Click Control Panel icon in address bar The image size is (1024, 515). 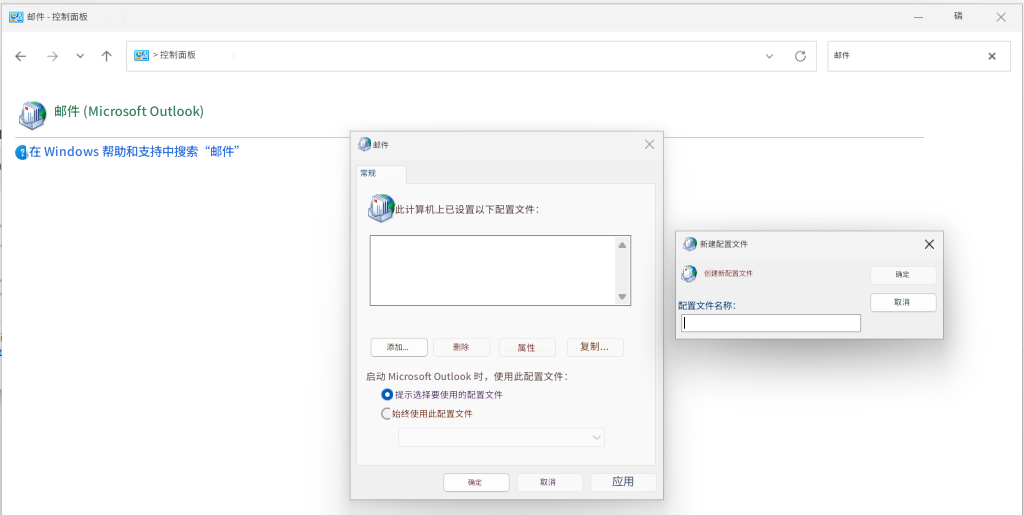[x=142, y=55]
